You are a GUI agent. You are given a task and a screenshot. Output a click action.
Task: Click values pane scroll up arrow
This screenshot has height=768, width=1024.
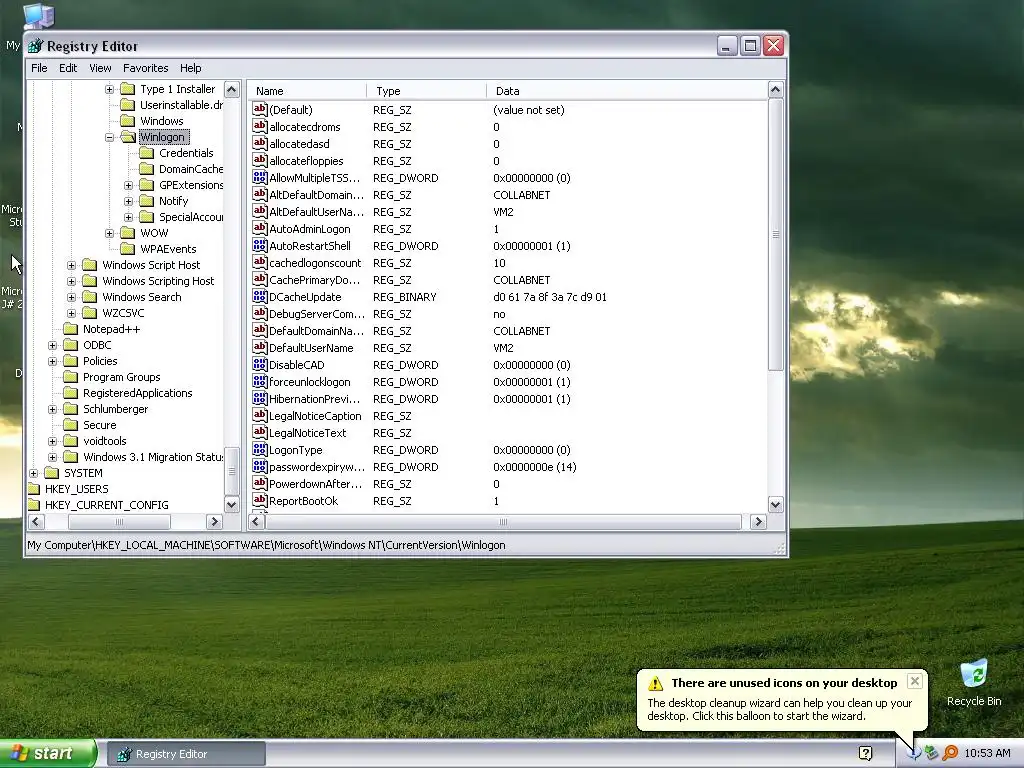[x=775, y=90]
